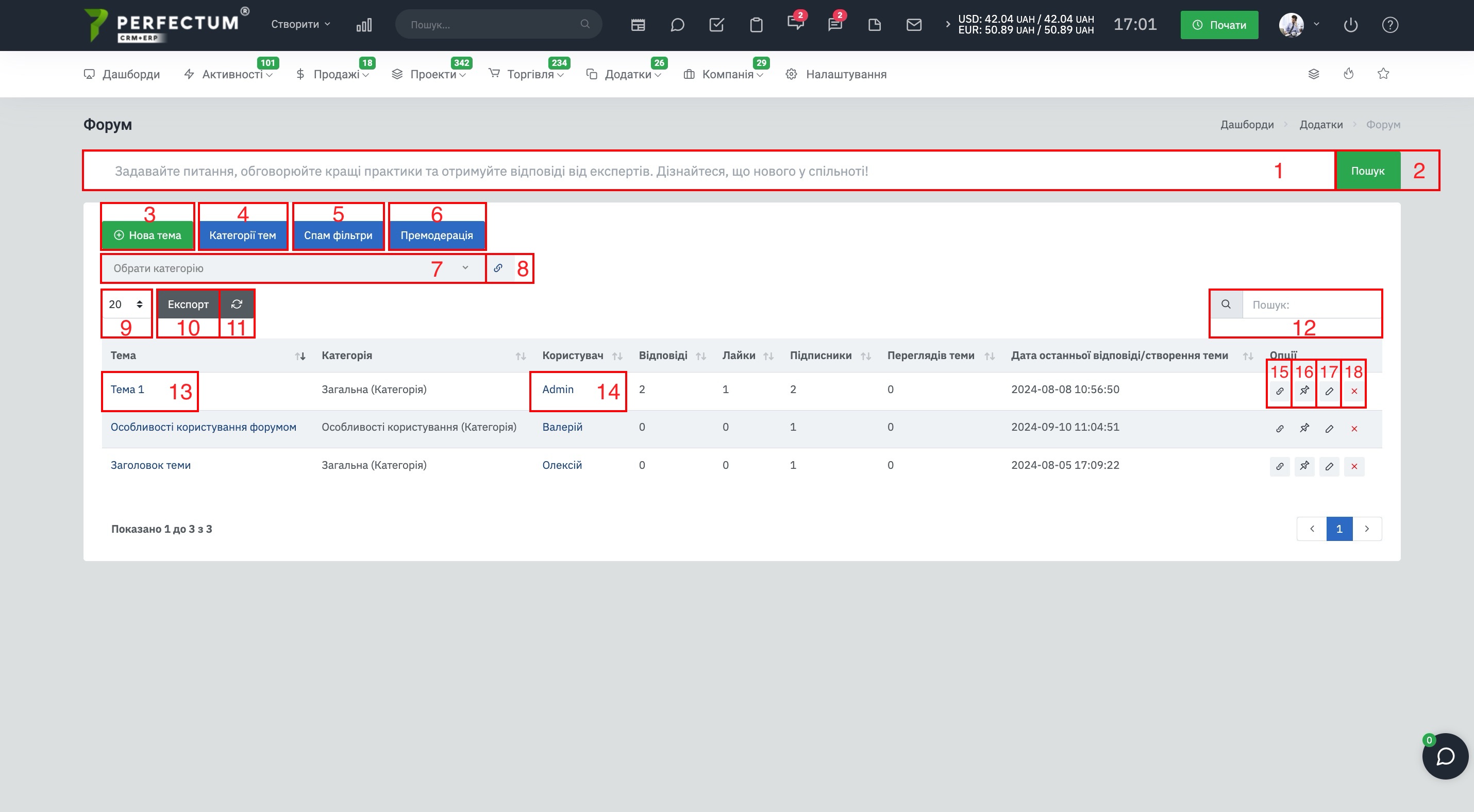1474x812 pixels.
Task: Open the floating chat bubble widget
Action: click(1445, 756)
